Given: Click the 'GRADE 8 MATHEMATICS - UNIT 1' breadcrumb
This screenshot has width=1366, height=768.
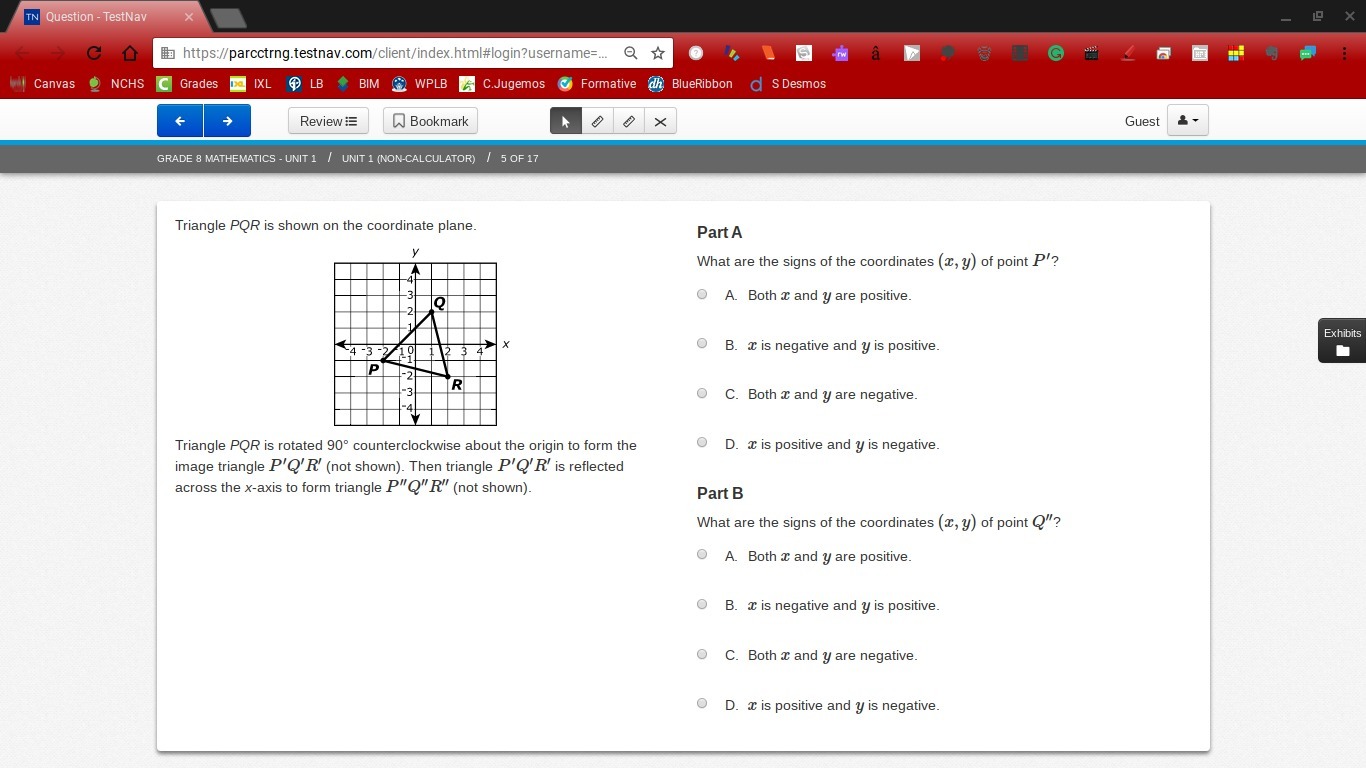Looking at the screenshot, I should click(236, 158).
